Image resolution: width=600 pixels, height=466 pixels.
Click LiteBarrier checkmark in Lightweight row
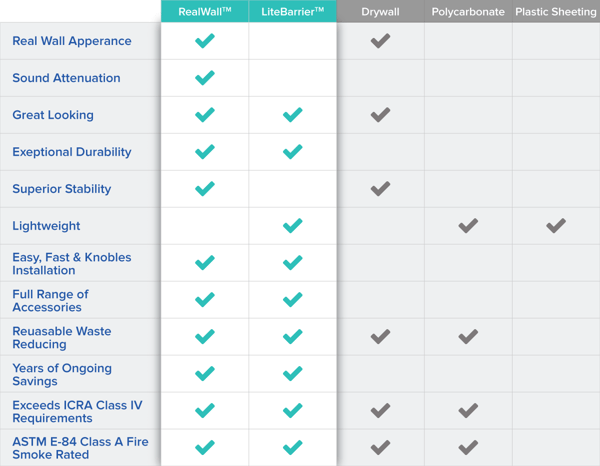coord(293,226)
